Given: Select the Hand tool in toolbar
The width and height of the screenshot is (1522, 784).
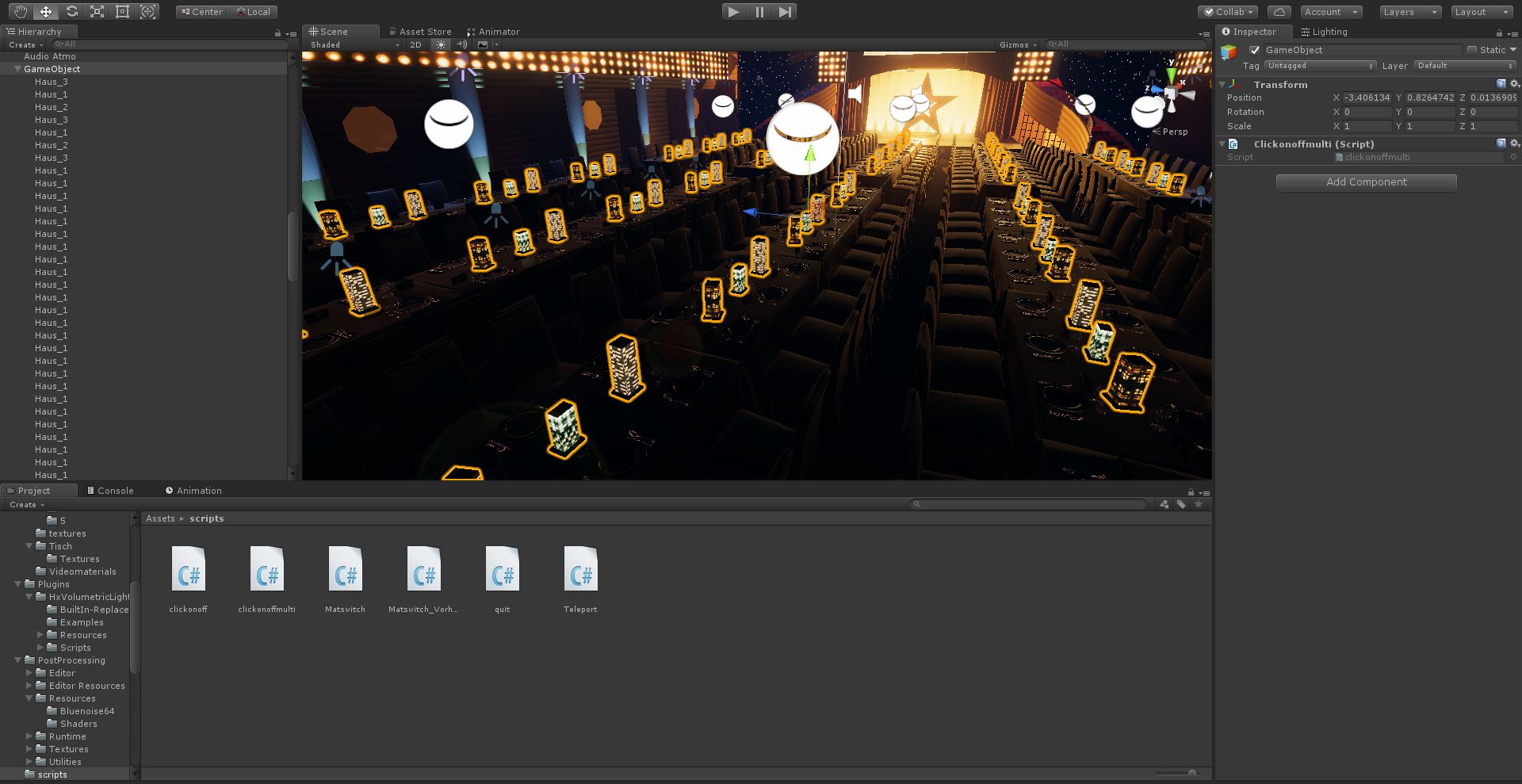Looking at the screenshot, I should pos(20,12).
